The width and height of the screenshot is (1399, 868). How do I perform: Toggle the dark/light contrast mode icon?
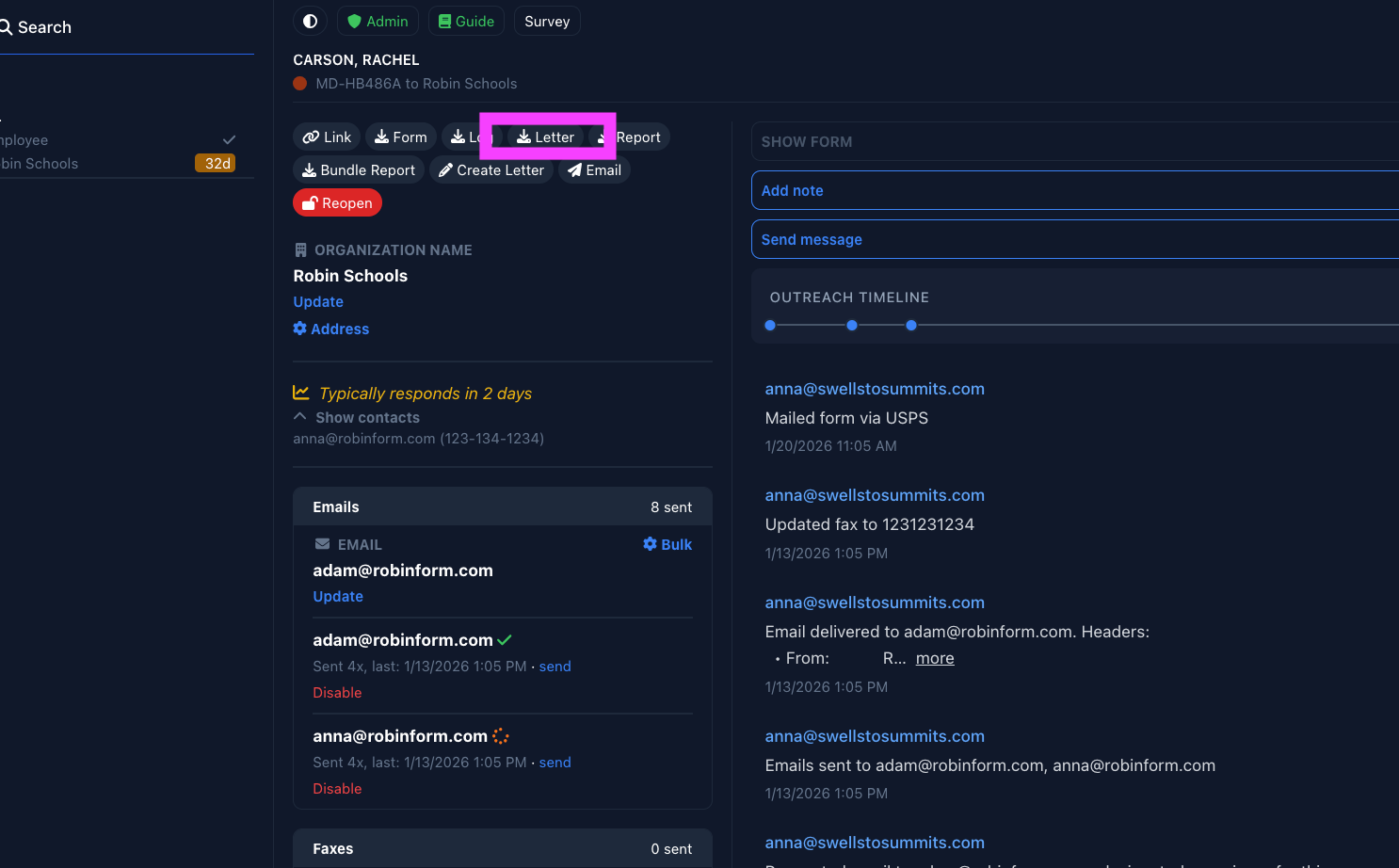click(x=310, y=21)
